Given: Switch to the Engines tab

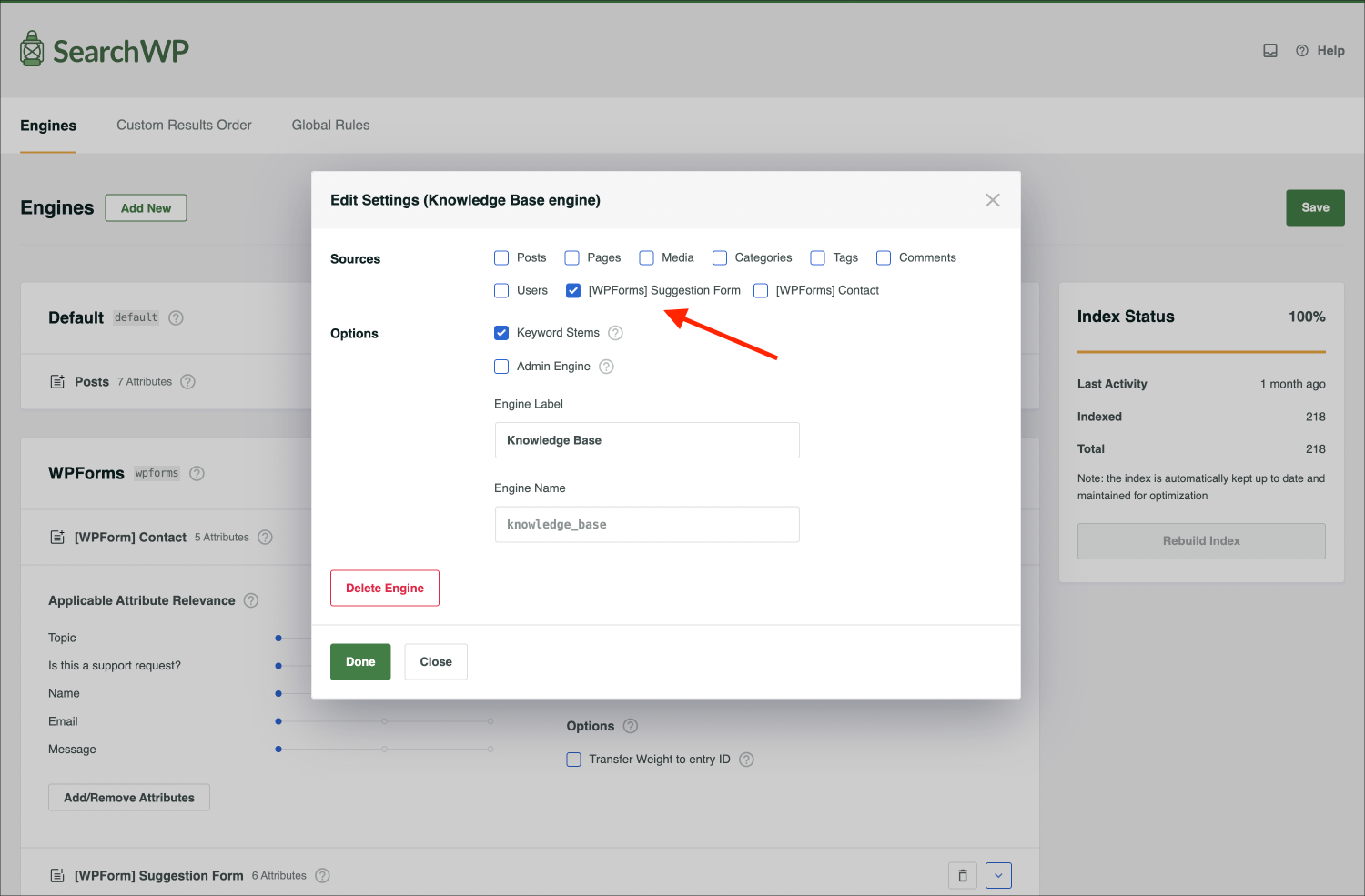Looking at the screenshot, I should coord(48,126).
